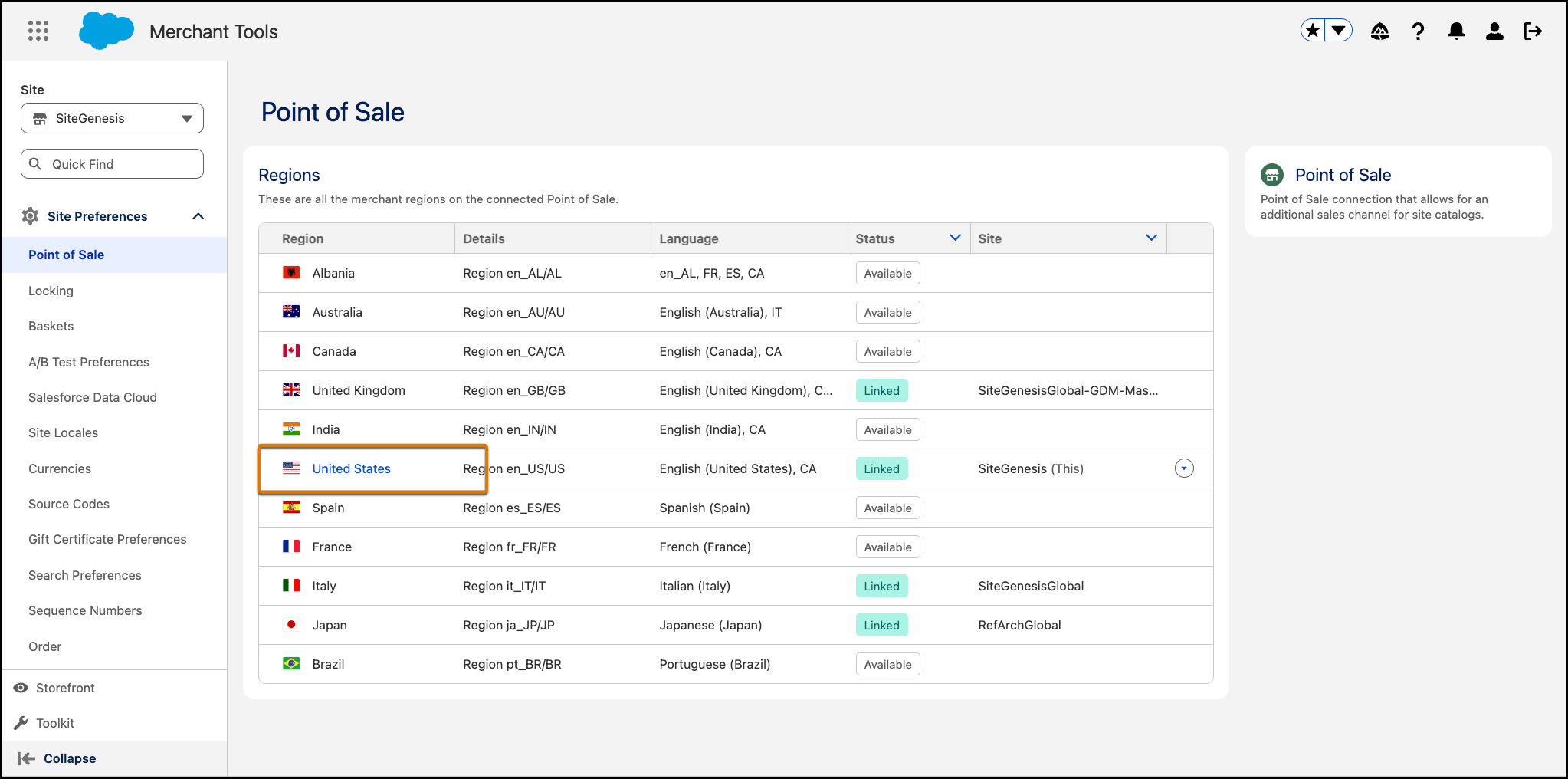Screen dimensions: 1568x779
Task: Open the Trailhead mountain icon
Action: pyautogui.click(x=1379, y=31)
